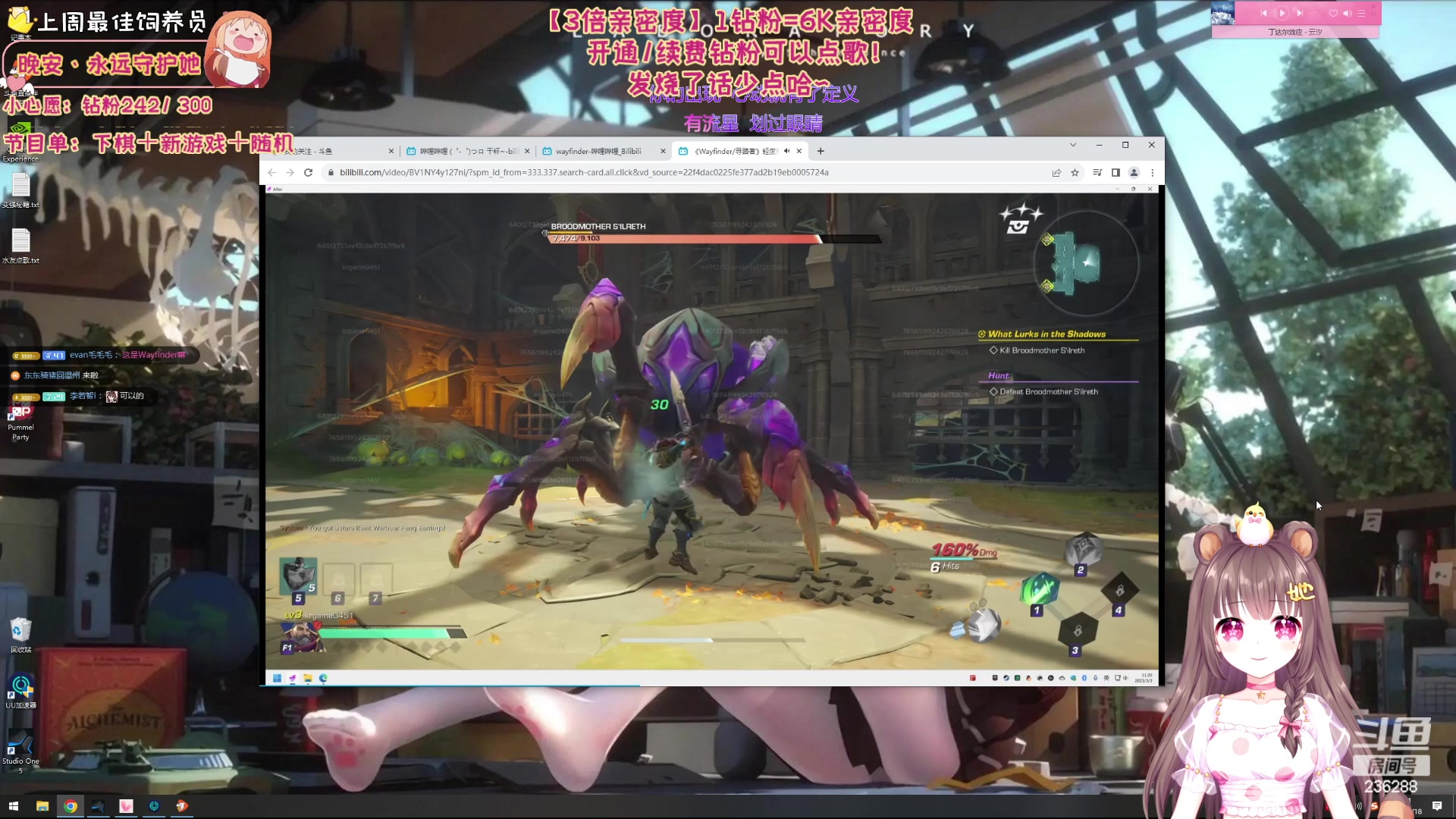Skip to next track in music player

tap(1300, 13)
